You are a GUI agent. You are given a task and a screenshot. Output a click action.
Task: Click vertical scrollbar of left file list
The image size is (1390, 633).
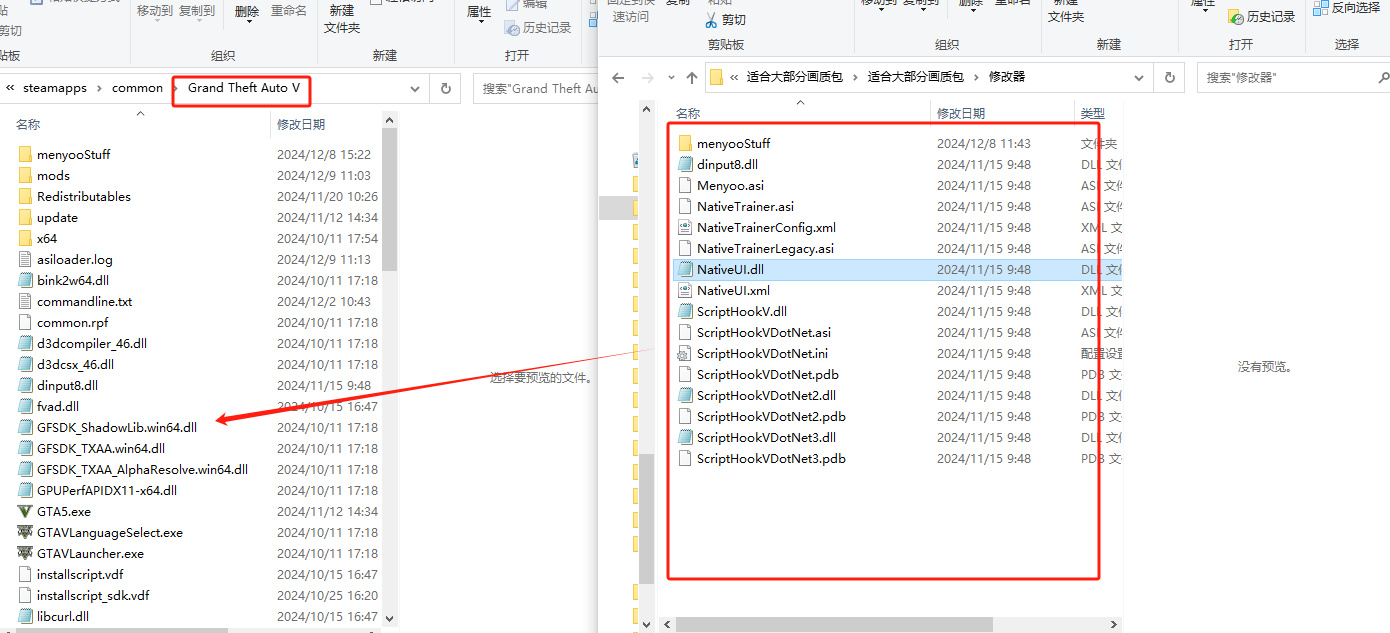390,200
